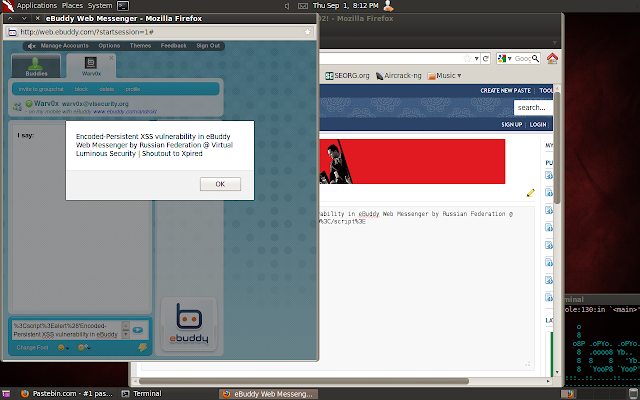Switch to the Warv0x chat tab
The width and height of the screenshot is (640, 400).
click(91, 66)
